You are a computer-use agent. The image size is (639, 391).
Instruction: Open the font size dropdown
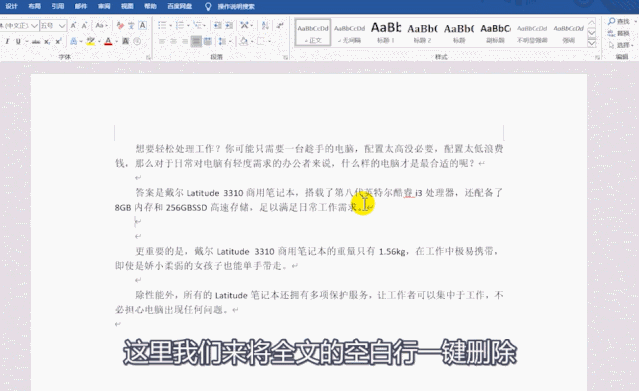62,26
